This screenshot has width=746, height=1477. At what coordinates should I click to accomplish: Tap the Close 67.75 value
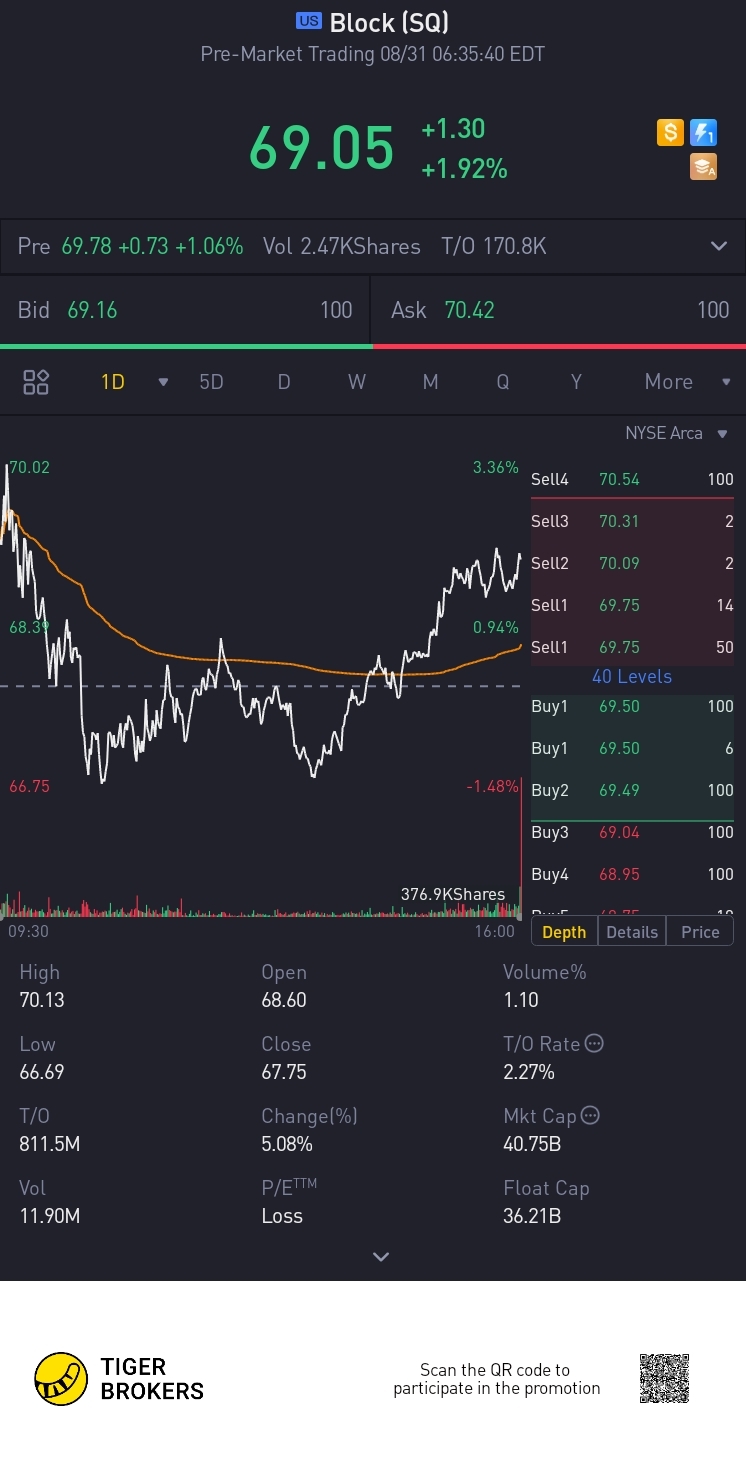284,1072
